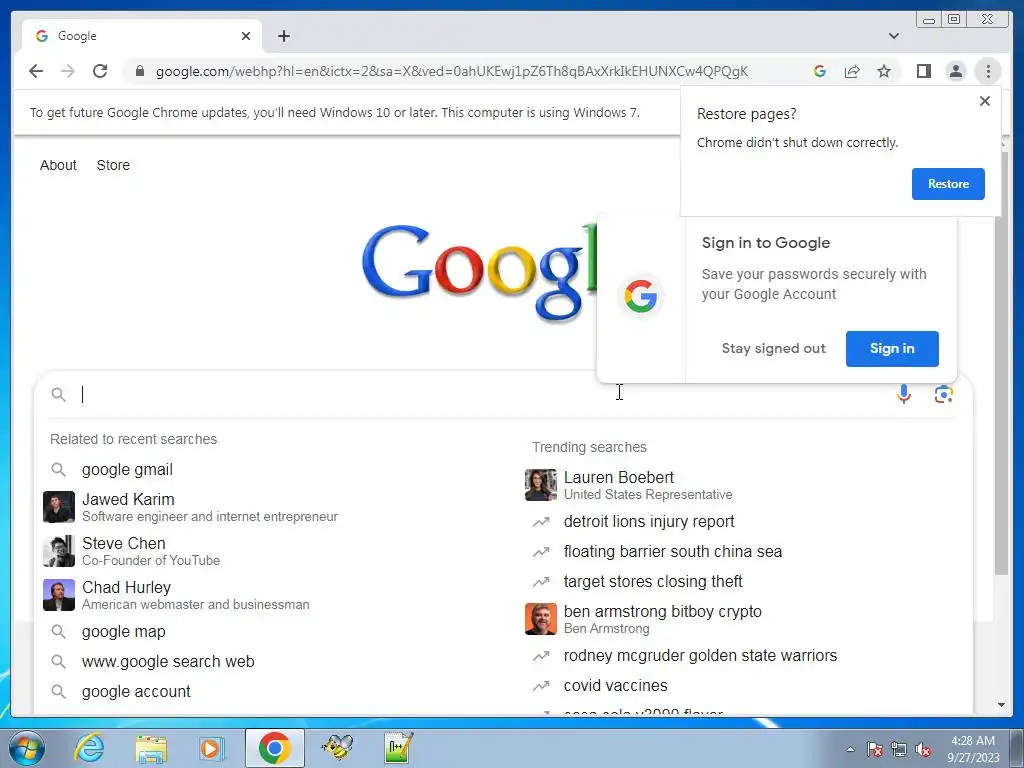Bookmark this tab with the star icon
Screen dimensions: 1024x768
(x=884, y=71)
